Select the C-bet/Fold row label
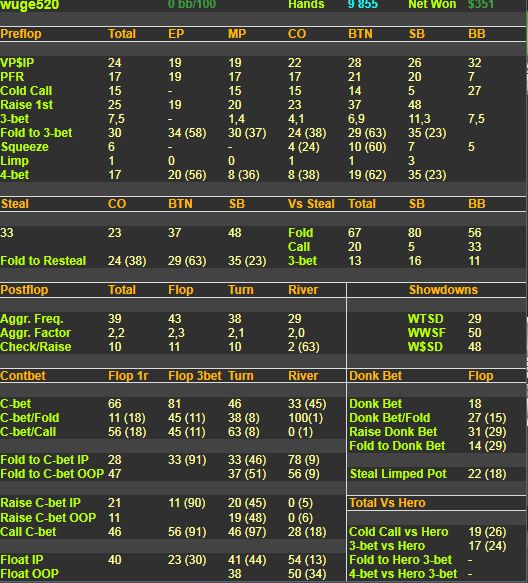This screenshot has width=528, height=583. pyautogui.click(x=30, y=418)
